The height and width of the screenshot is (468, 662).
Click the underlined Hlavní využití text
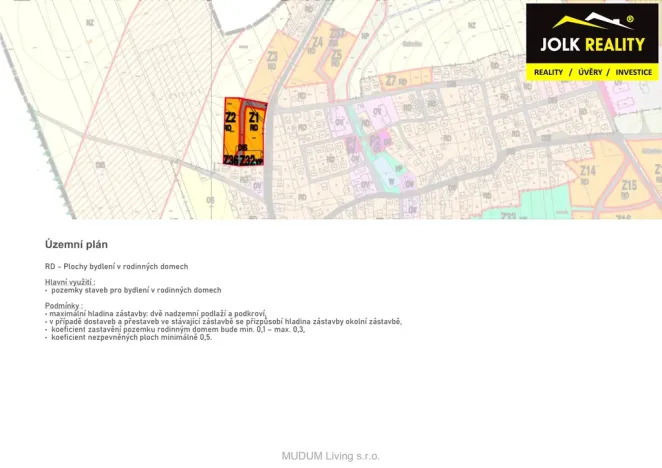click(x=70, y=282)
